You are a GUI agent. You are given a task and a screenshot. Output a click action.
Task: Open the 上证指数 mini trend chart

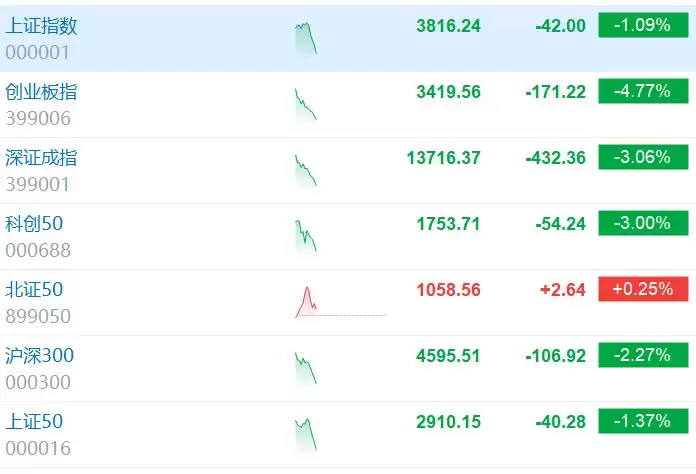tap(306, 39)
